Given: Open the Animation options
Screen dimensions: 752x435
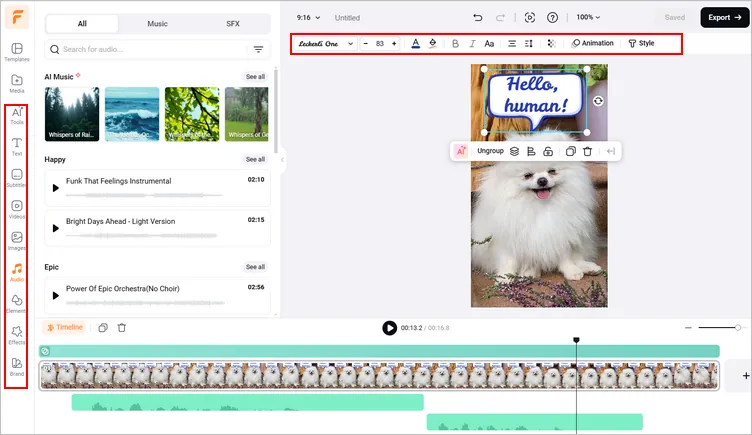Looking at the screenshot, I should point(592,43).
